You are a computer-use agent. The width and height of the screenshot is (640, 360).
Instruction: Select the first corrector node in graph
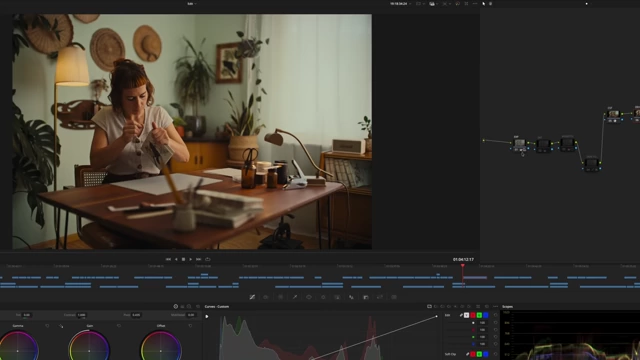tap(519, 144)
